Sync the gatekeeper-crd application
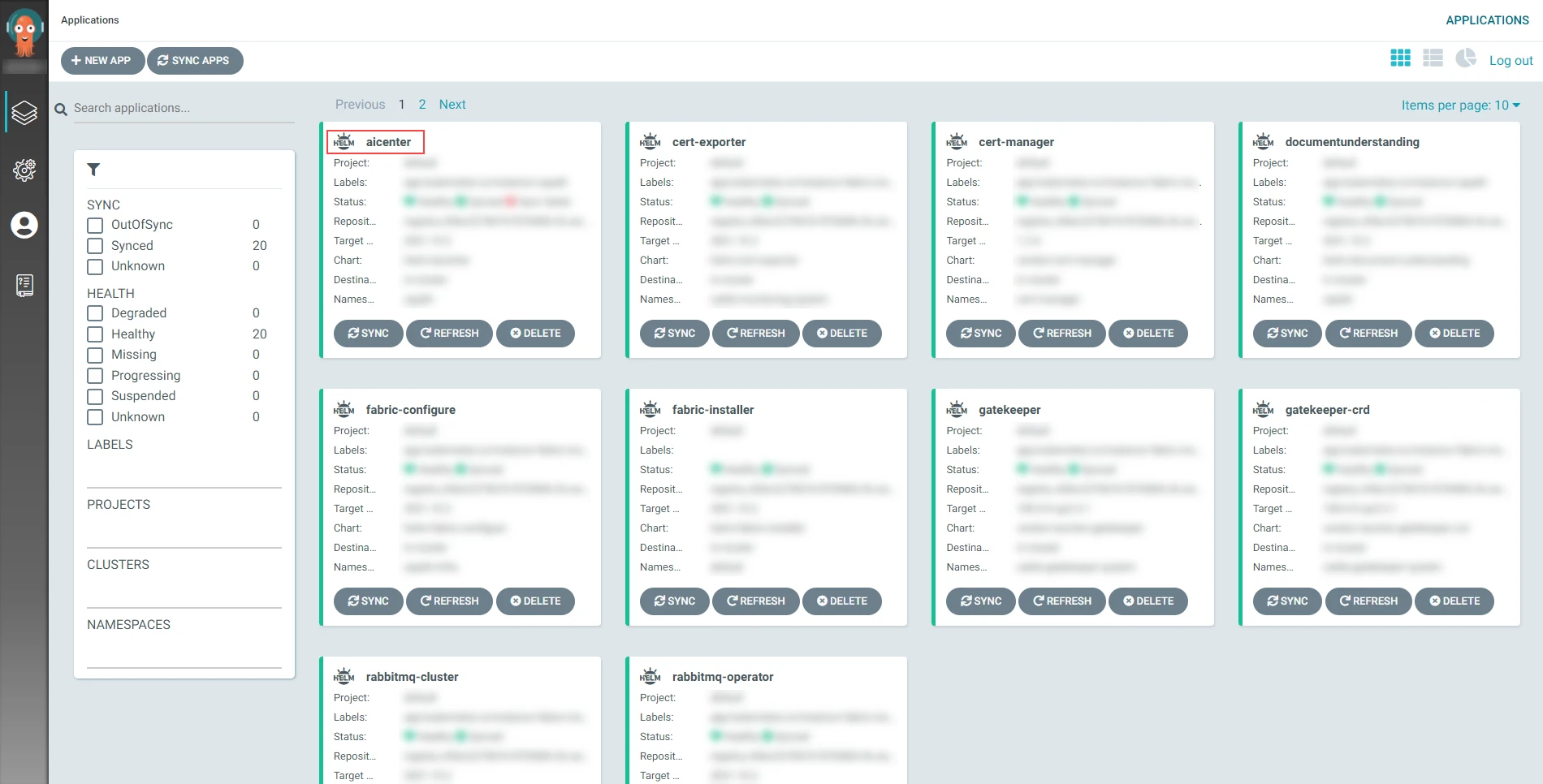The width and height of the screenshot is (1543, 784). point(1287,601)
